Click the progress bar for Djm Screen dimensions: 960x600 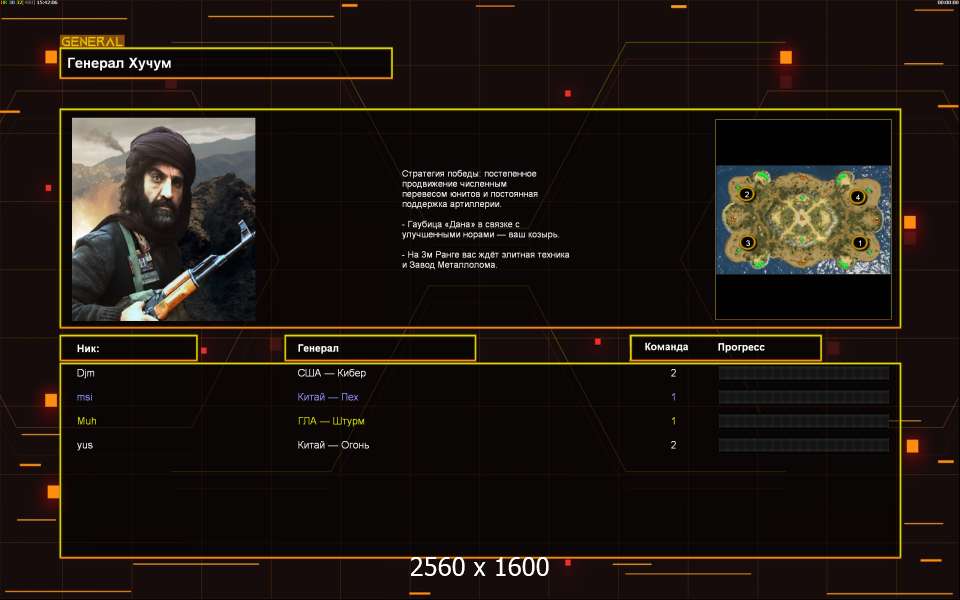(804, 373)
